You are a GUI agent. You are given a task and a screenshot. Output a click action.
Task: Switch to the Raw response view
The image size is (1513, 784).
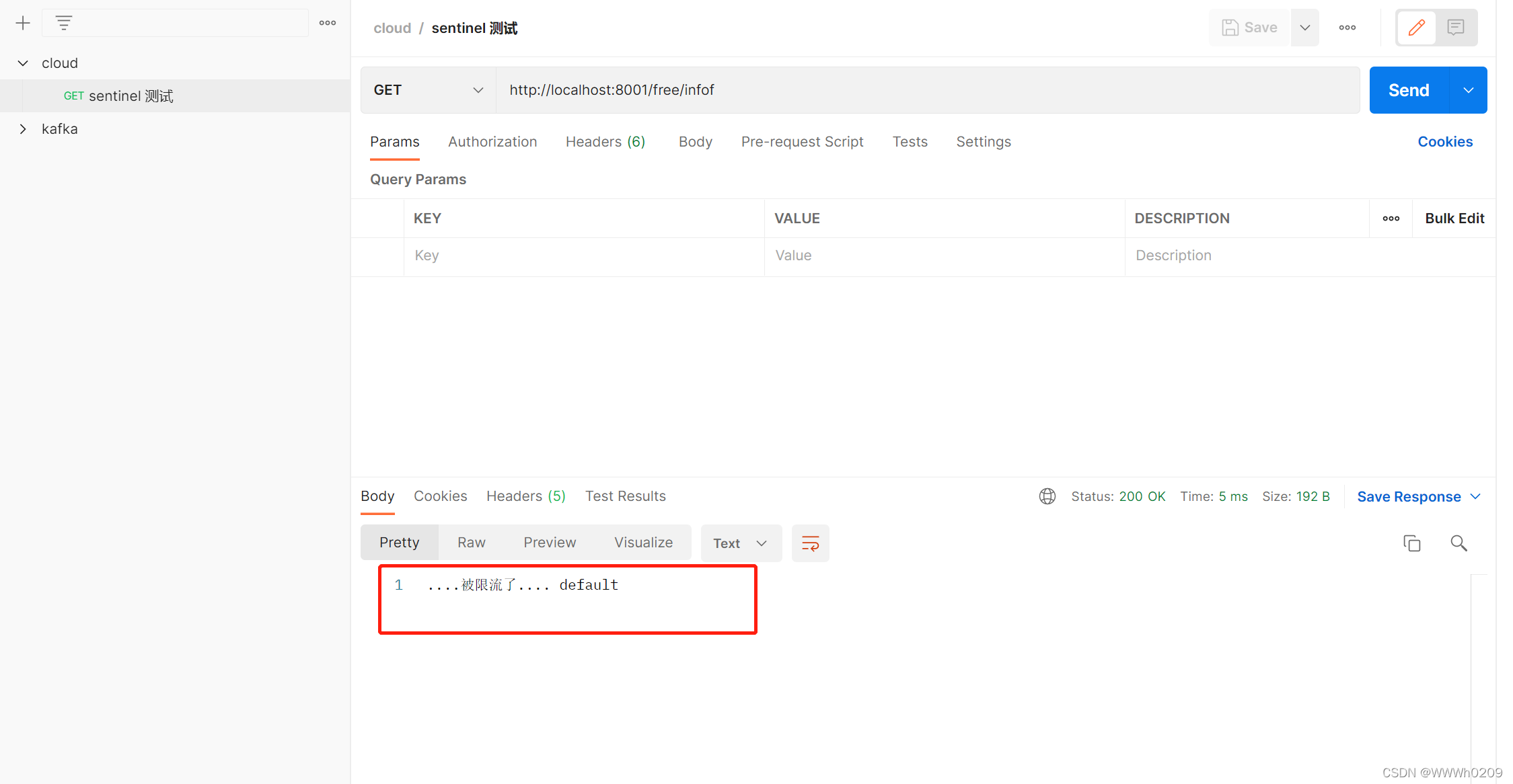click(471, 543)
